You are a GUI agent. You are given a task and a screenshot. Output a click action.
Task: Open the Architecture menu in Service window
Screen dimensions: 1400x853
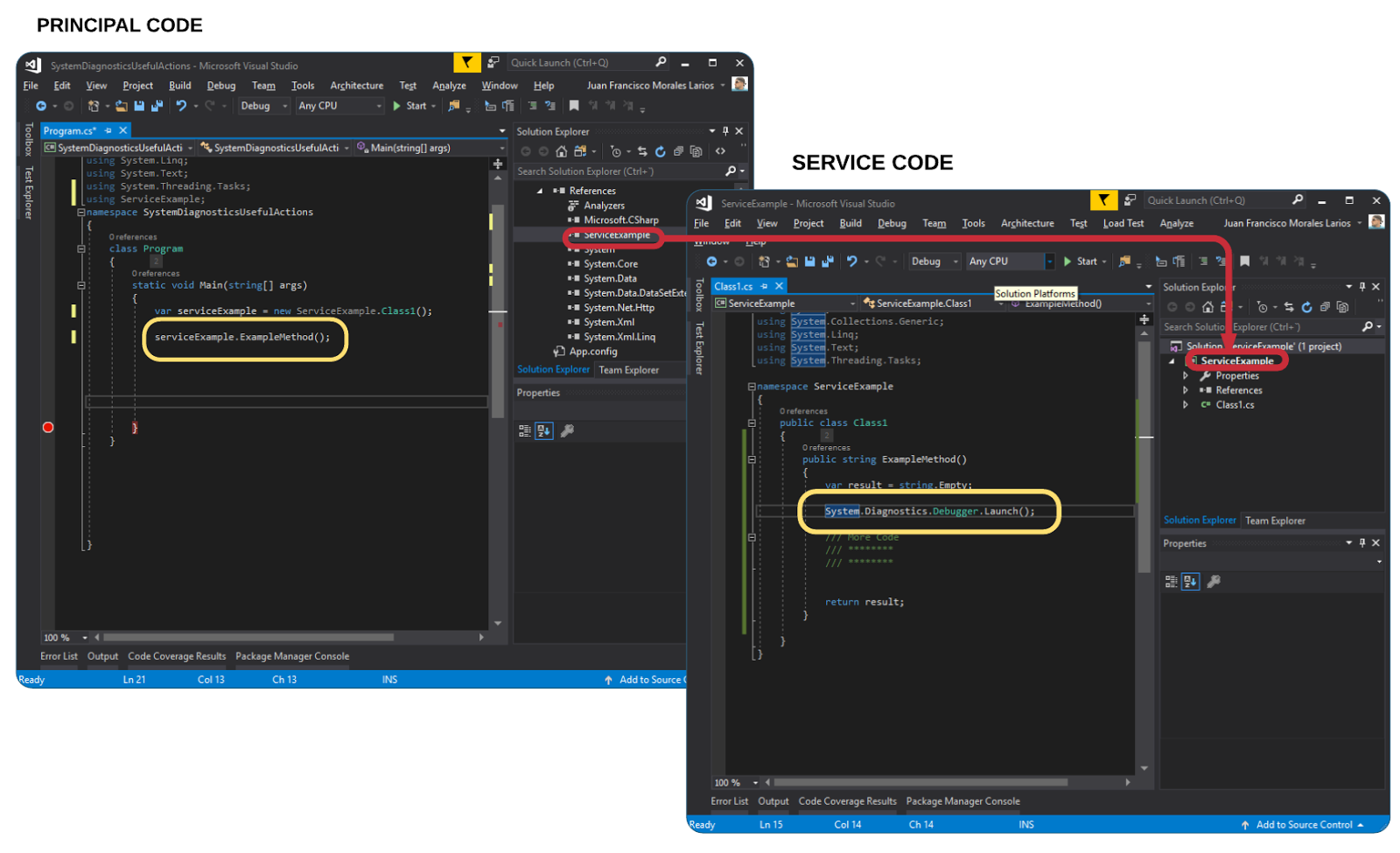pos(1027,223)
